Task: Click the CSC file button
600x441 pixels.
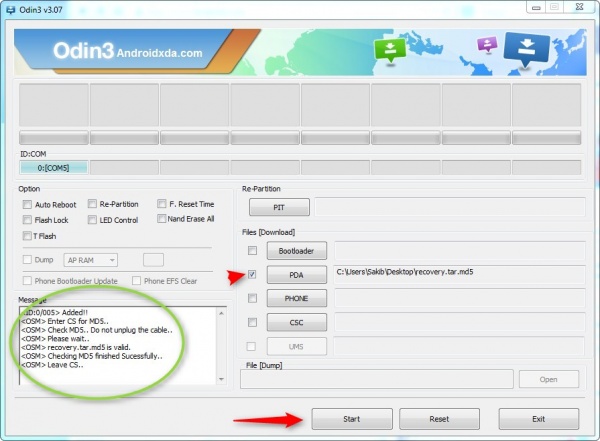Action: pyautogui.click(x=297, y=323)
